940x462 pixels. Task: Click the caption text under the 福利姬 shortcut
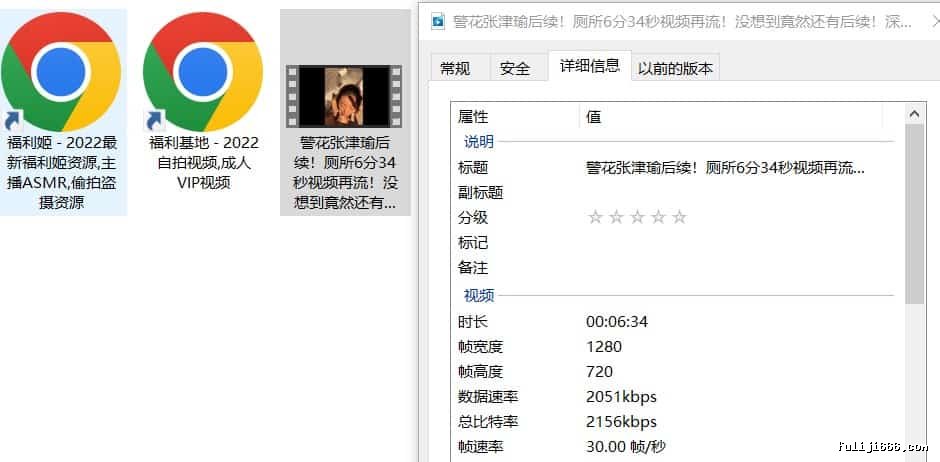[x=62, y=173]
